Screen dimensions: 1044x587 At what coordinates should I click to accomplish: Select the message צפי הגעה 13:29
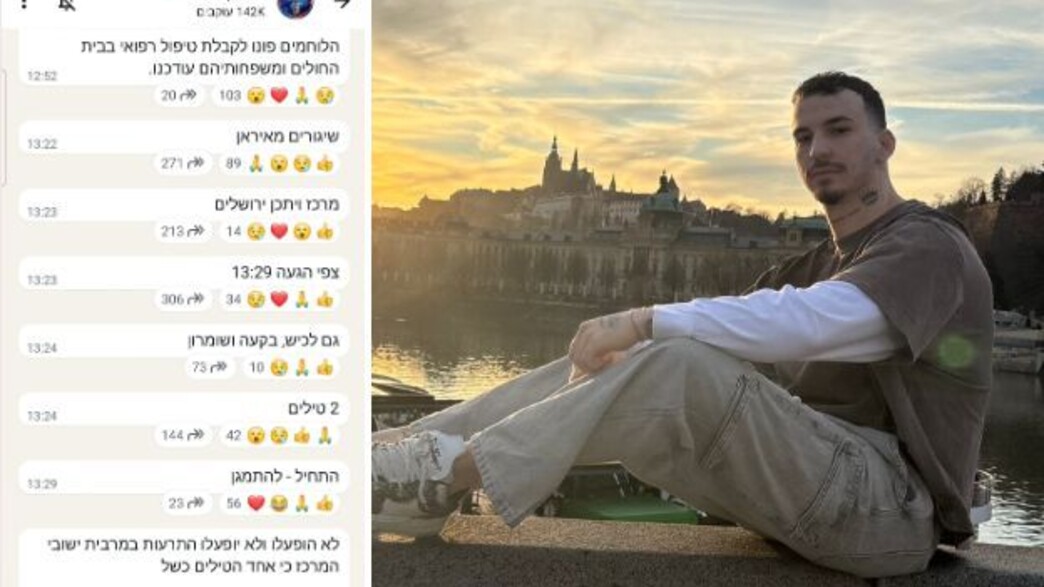tap(184, 273)
